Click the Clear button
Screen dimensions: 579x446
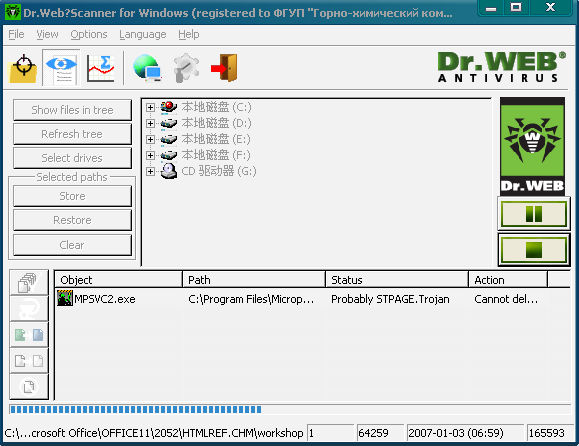72,245
